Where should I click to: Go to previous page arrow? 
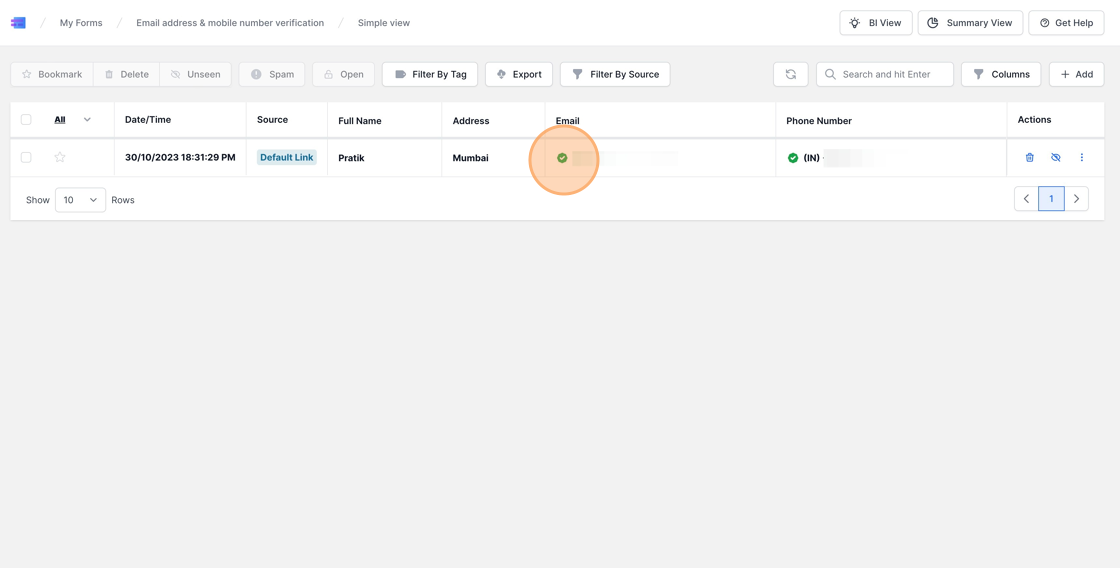(1026, 199)
